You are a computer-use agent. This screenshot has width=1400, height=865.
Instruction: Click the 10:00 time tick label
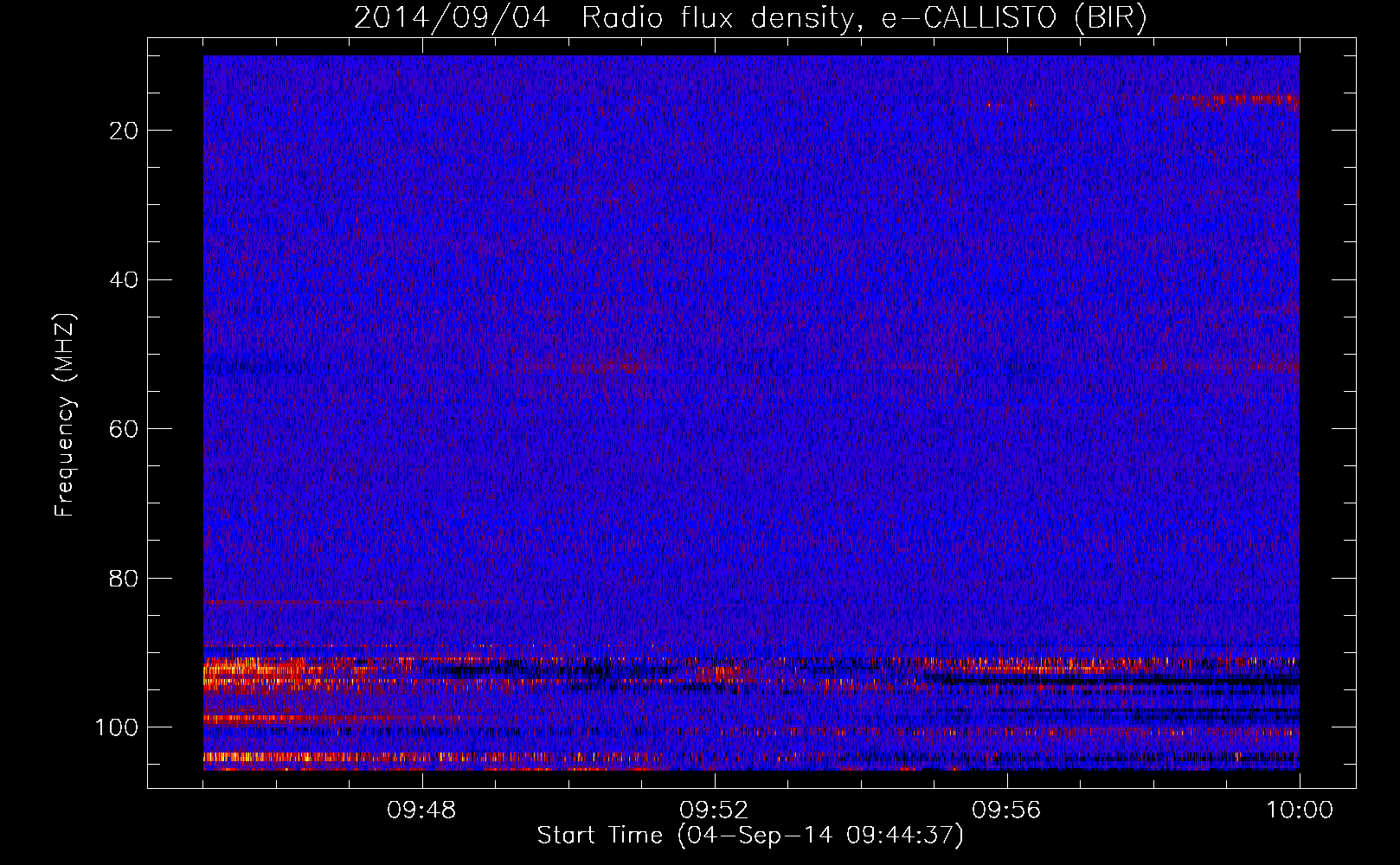tap(1300, 811)
